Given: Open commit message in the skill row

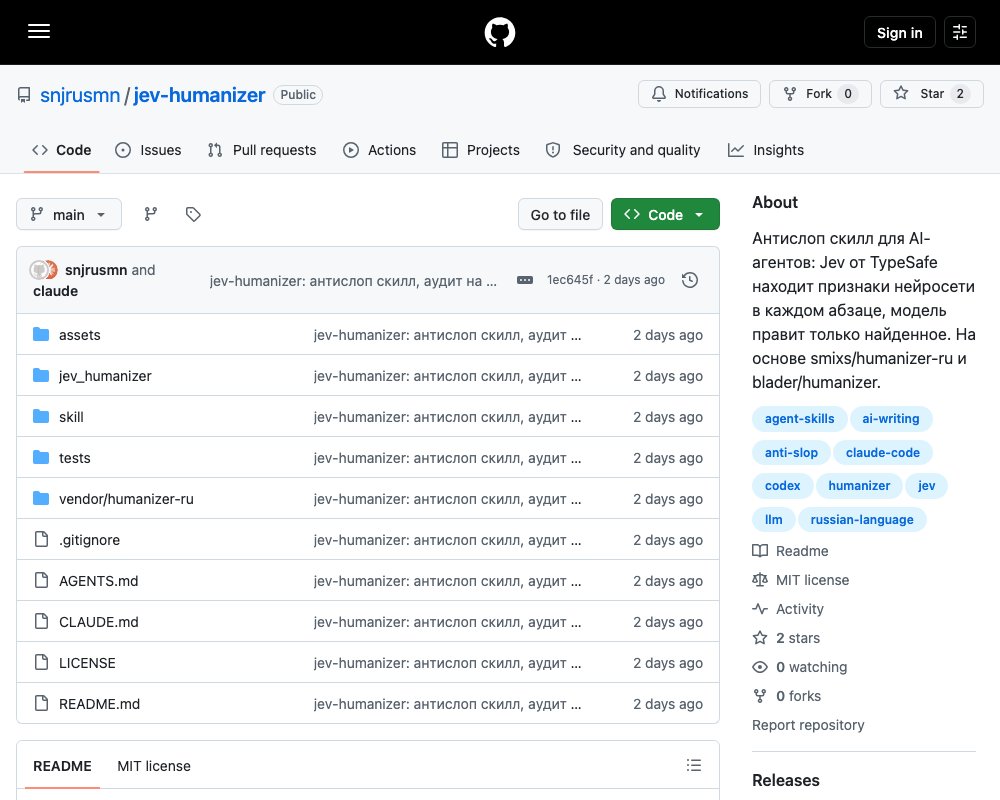Looking at the screenshot, I should coord(447,417).
